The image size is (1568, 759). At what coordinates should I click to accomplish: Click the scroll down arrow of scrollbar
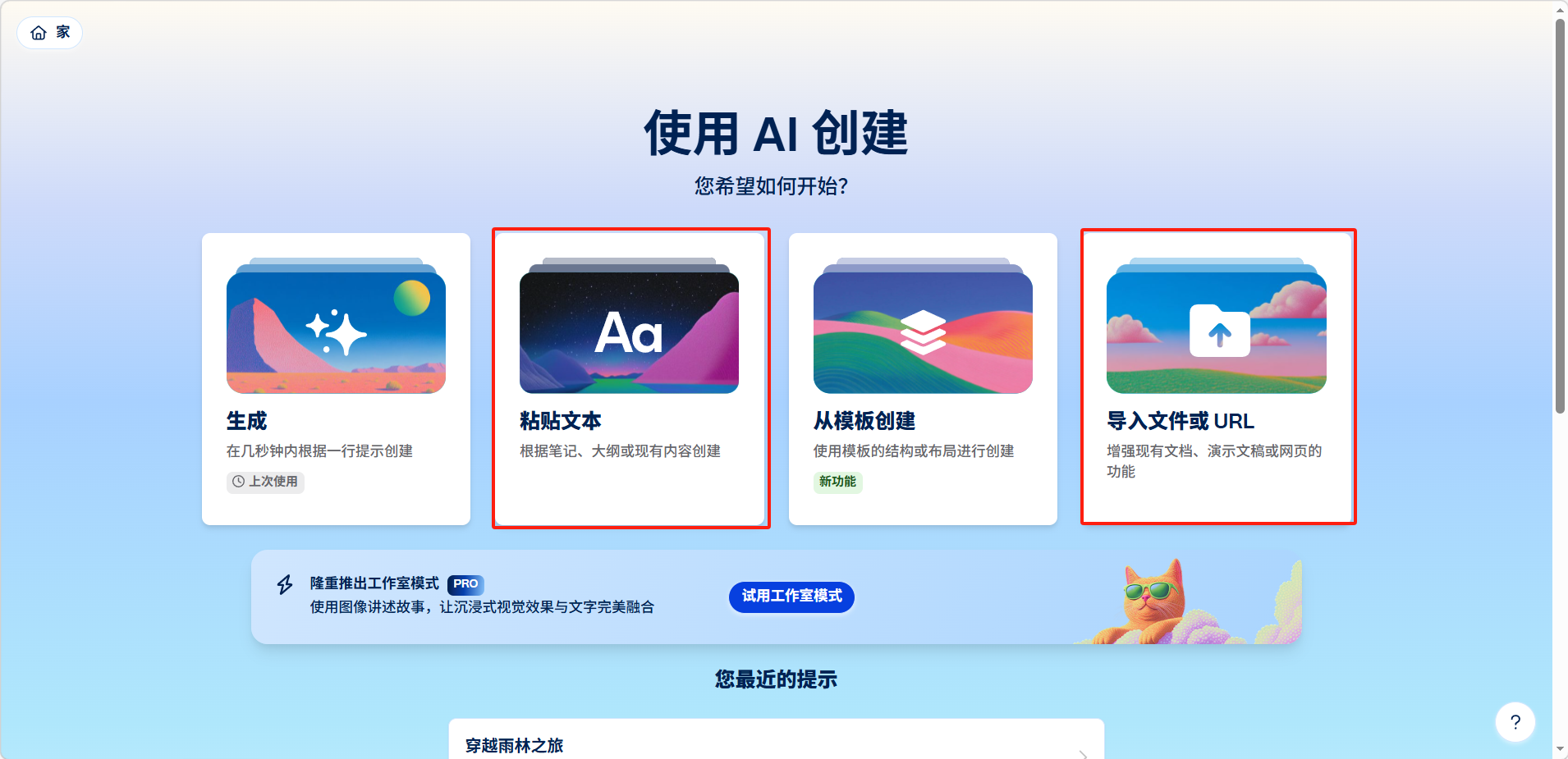pos(1560,749)
